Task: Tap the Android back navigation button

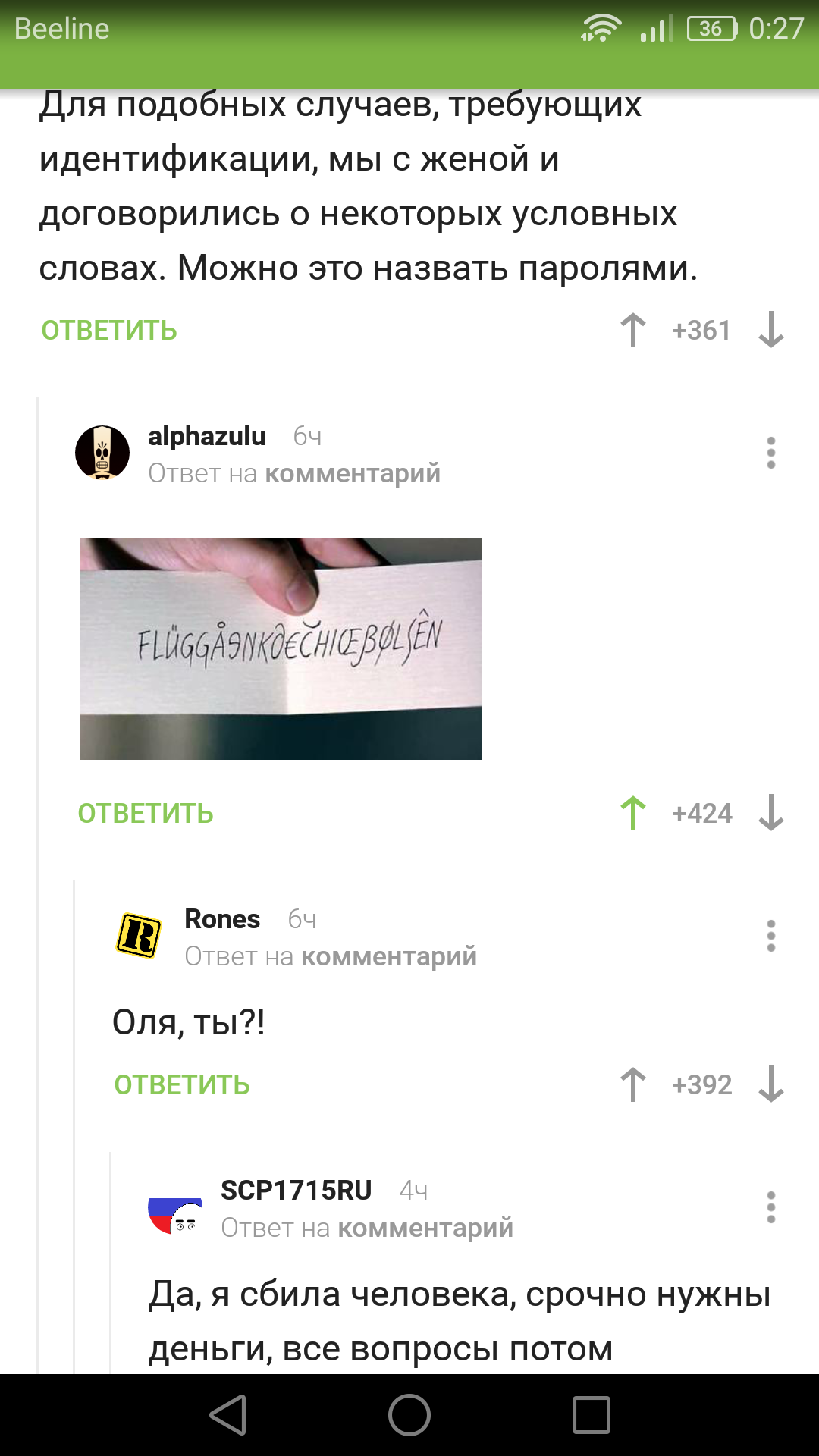Action: tap(227, 1415)
